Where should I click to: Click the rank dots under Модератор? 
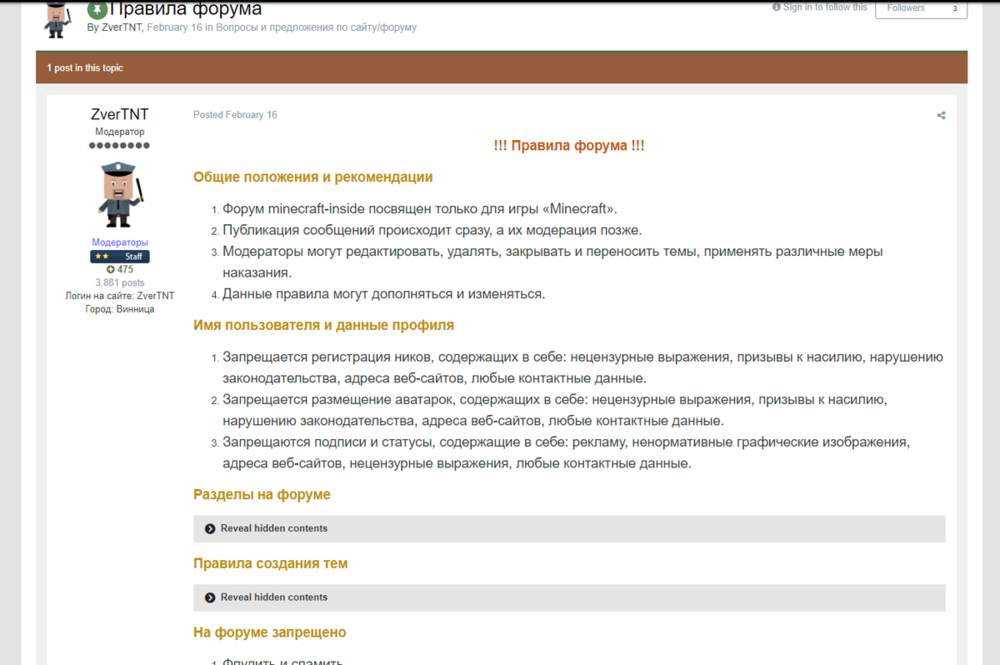[120, 145]
